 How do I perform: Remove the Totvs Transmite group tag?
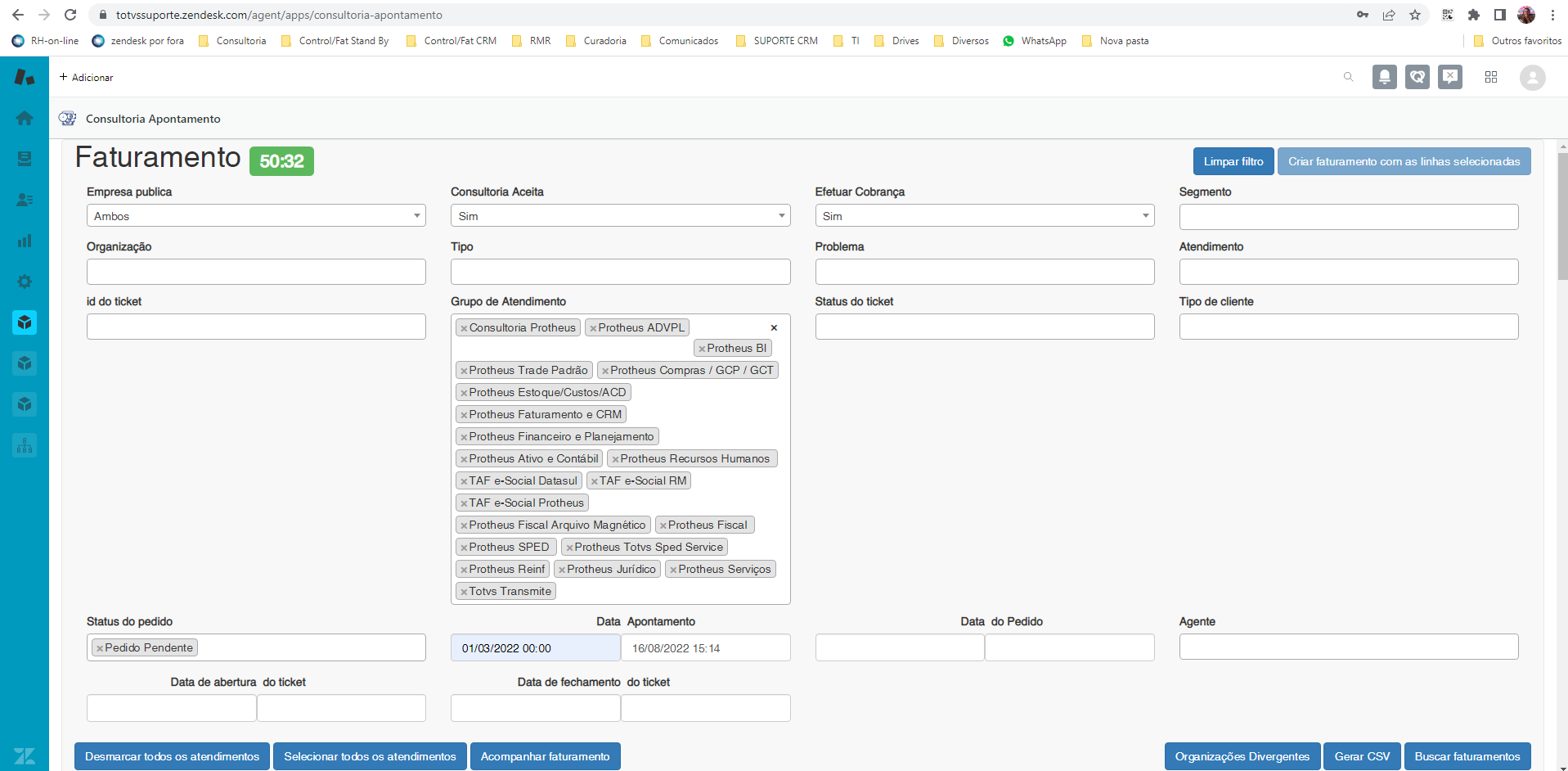(464, 592)
